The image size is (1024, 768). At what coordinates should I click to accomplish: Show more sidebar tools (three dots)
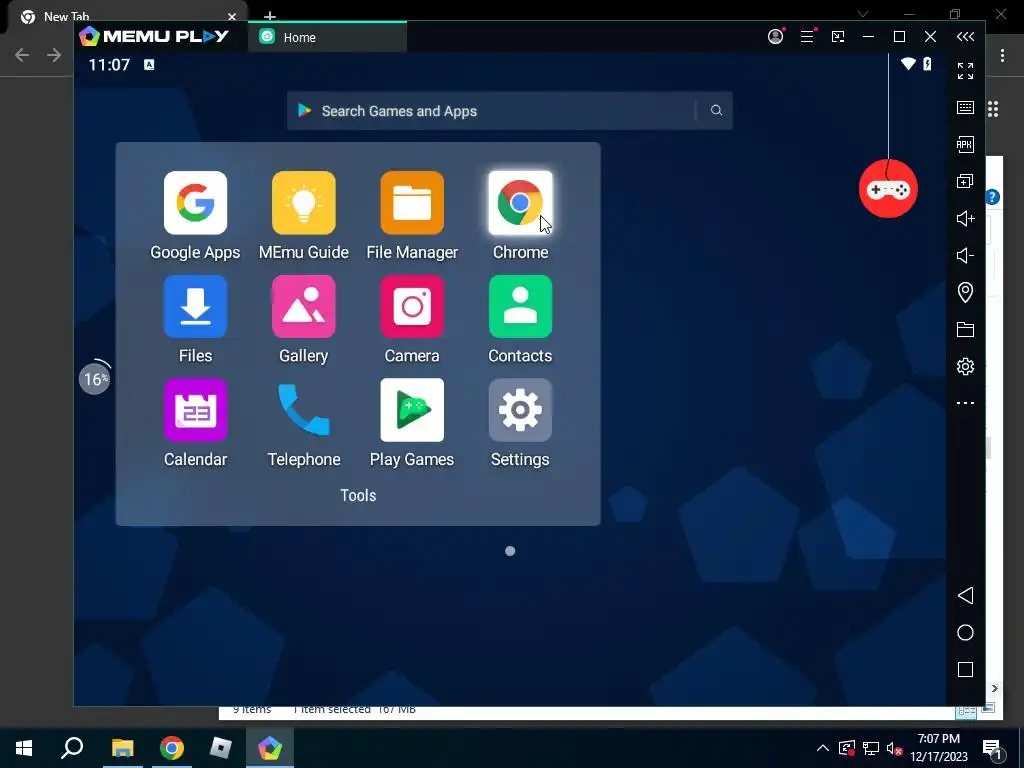pyautogui.click(x=965, y=403)
